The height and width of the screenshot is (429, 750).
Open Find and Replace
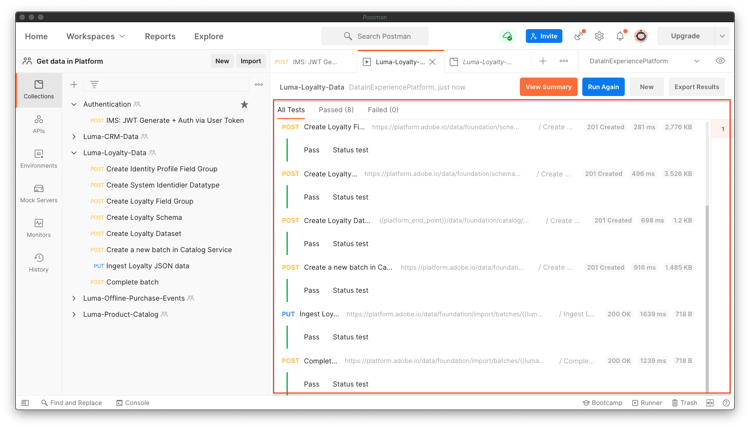tap(72, 403)
